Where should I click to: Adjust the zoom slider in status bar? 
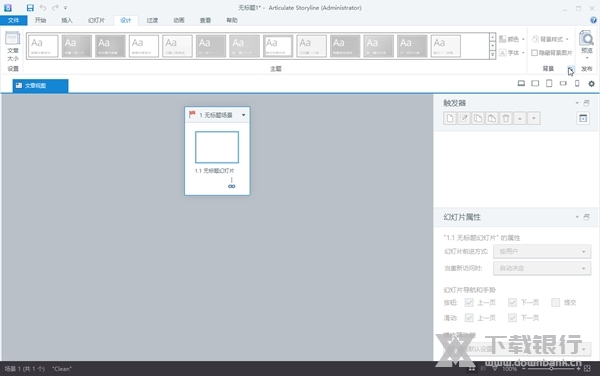click(551, 369)
